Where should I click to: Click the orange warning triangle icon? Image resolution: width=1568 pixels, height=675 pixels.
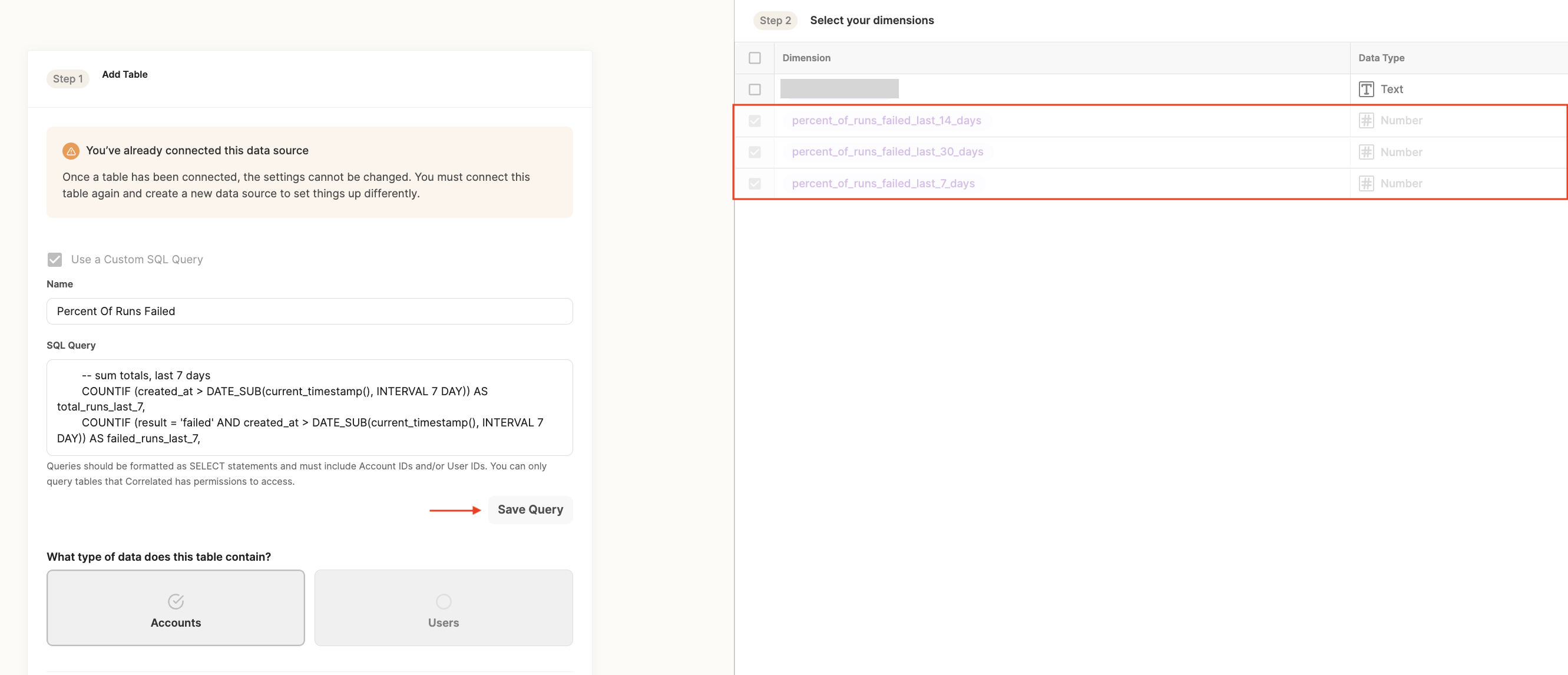pyautogui.click(x=71, y=151)
